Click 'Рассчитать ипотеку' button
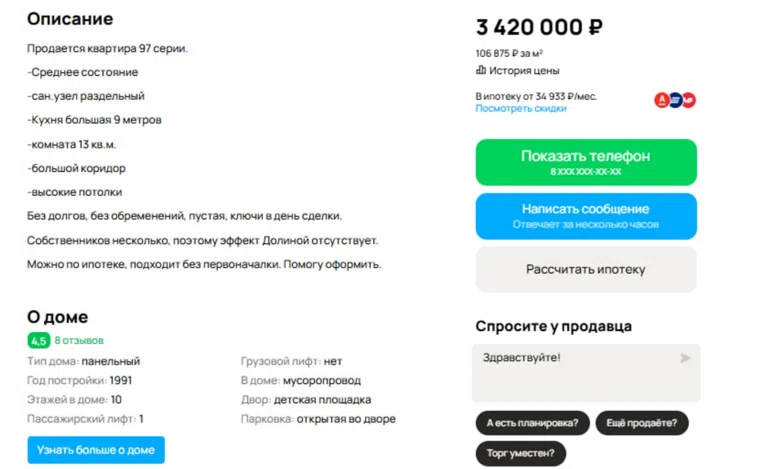This screenshot has width=760, height=469. (x=585, y=269)
